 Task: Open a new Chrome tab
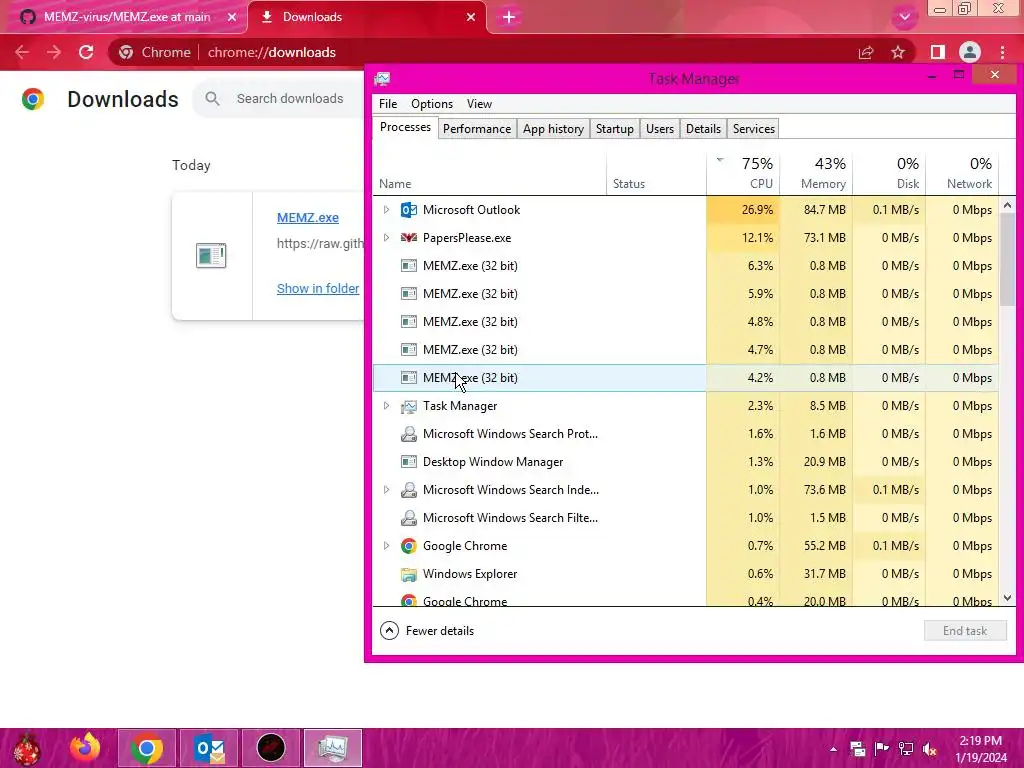coord(509,17)
